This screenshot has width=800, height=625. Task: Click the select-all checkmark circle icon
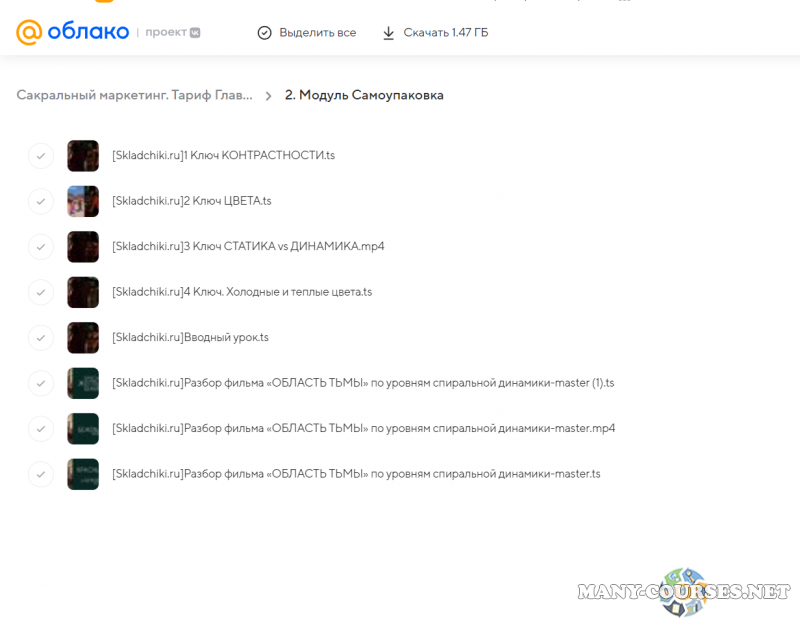point(264,33)
